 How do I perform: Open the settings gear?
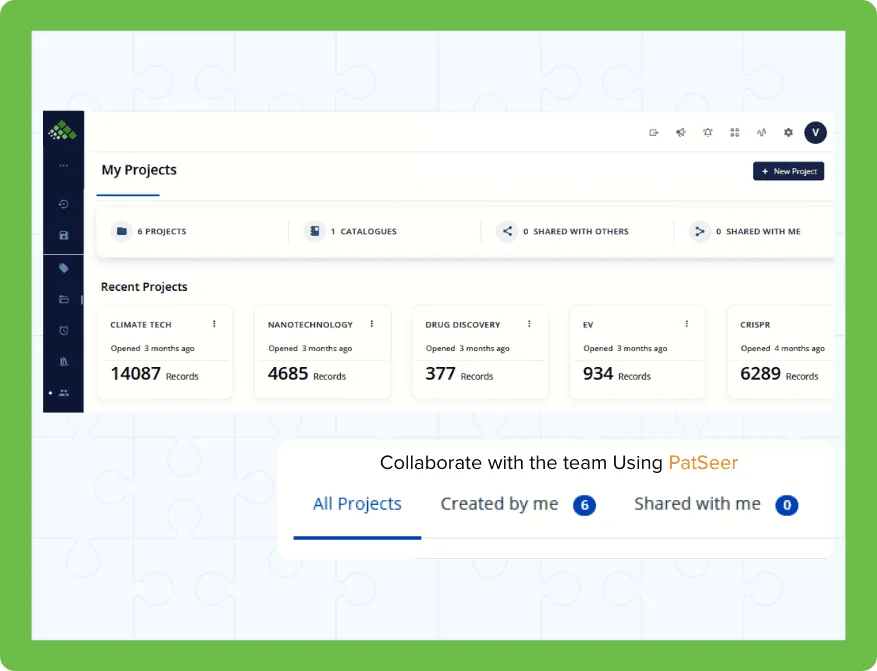tap(788, 132)
